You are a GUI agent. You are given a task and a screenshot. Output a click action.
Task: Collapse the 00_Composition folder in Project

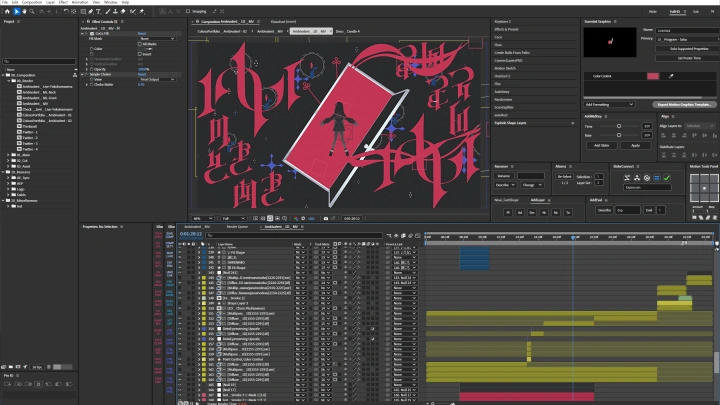4,75
